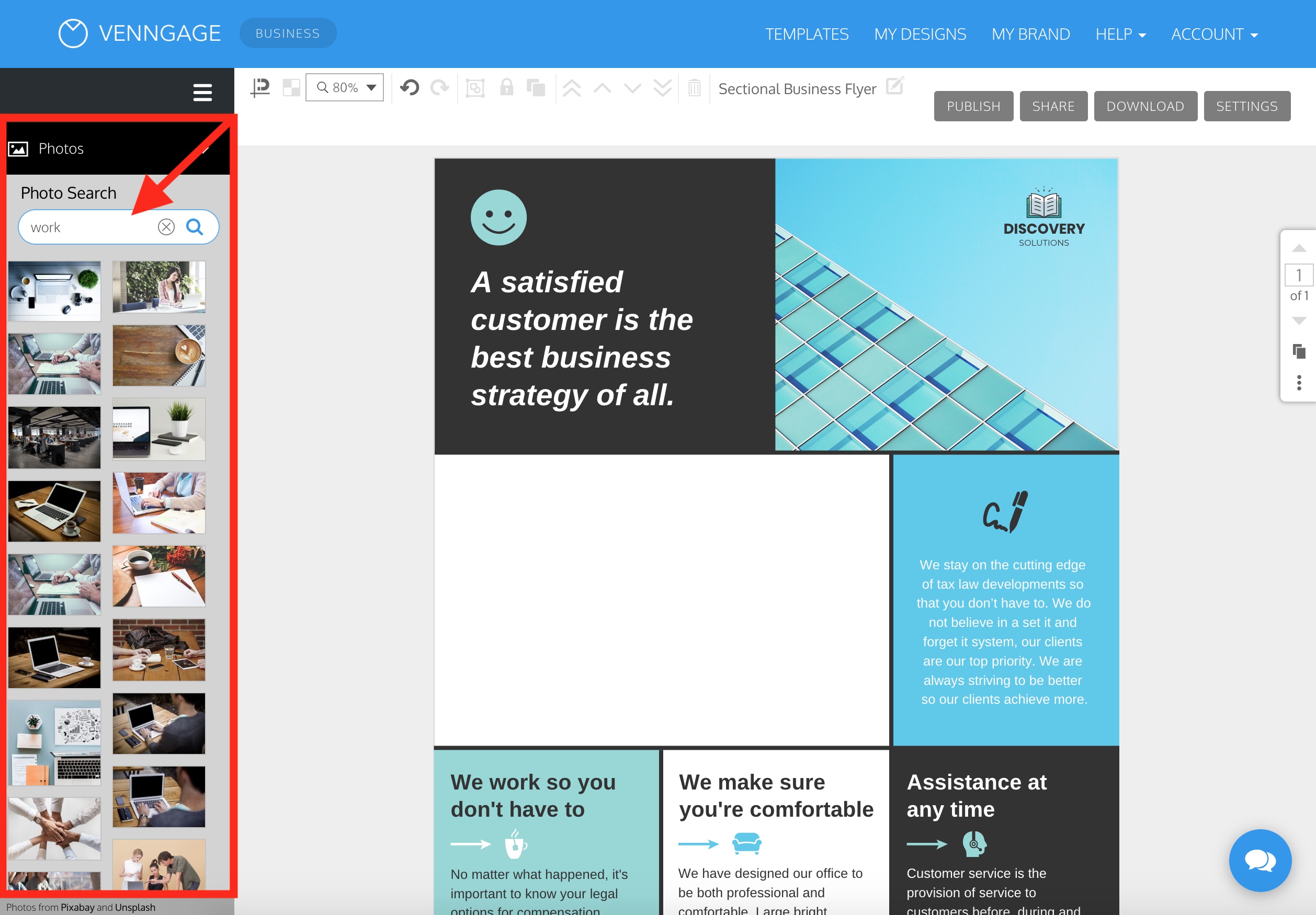Click the redo arrow icon
The height and width of the screenshot is (915, 1316).
[439, 88]
